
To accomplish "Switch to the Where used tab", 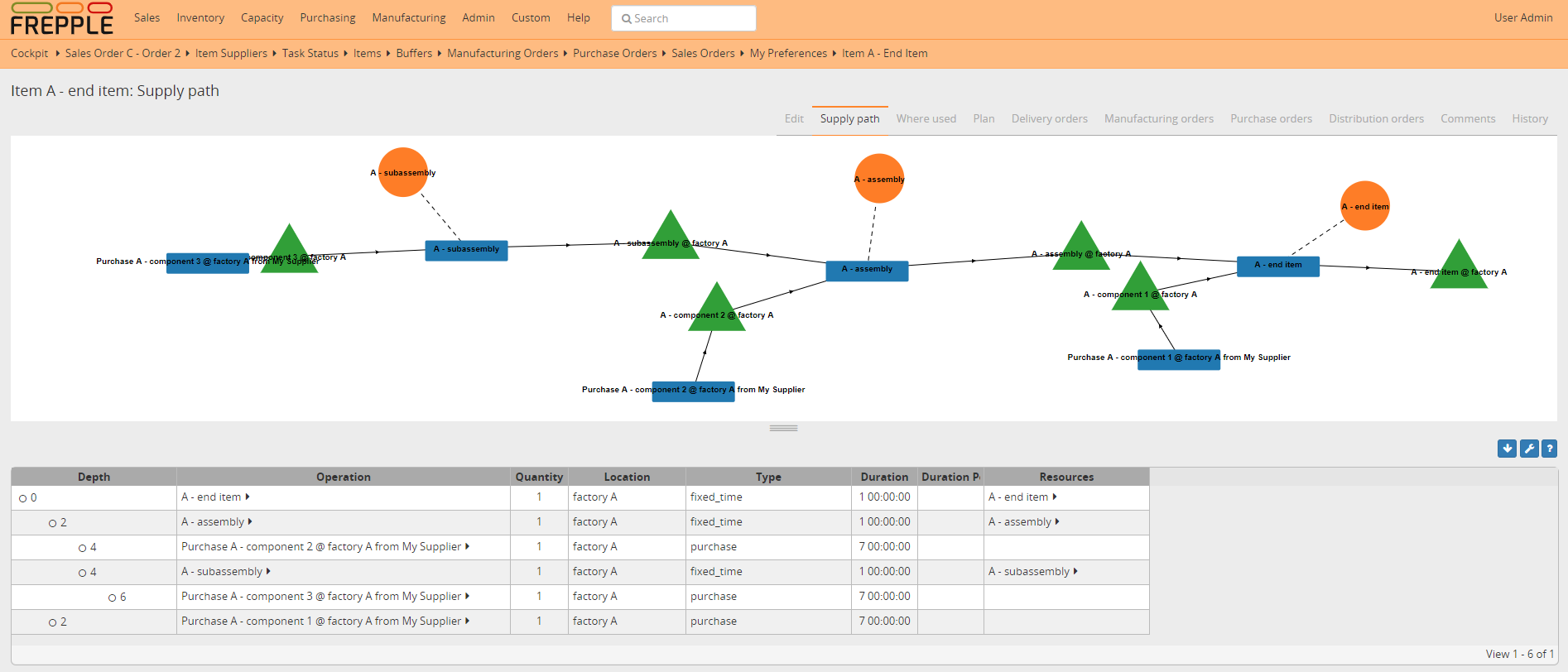I will pyautogui.click(x=926, y=118).
